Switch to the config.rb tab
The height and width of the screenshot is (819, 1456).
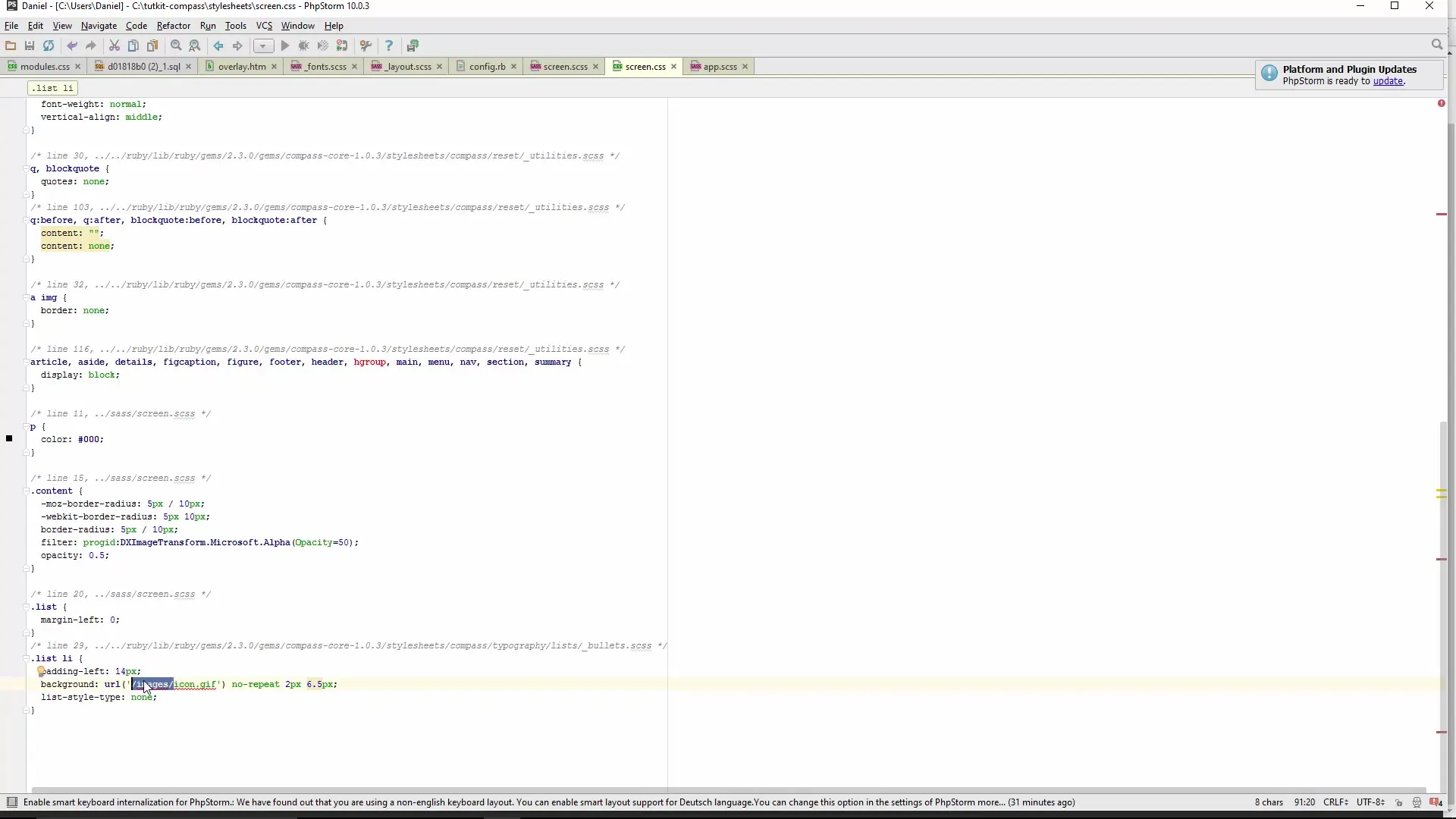486,67
